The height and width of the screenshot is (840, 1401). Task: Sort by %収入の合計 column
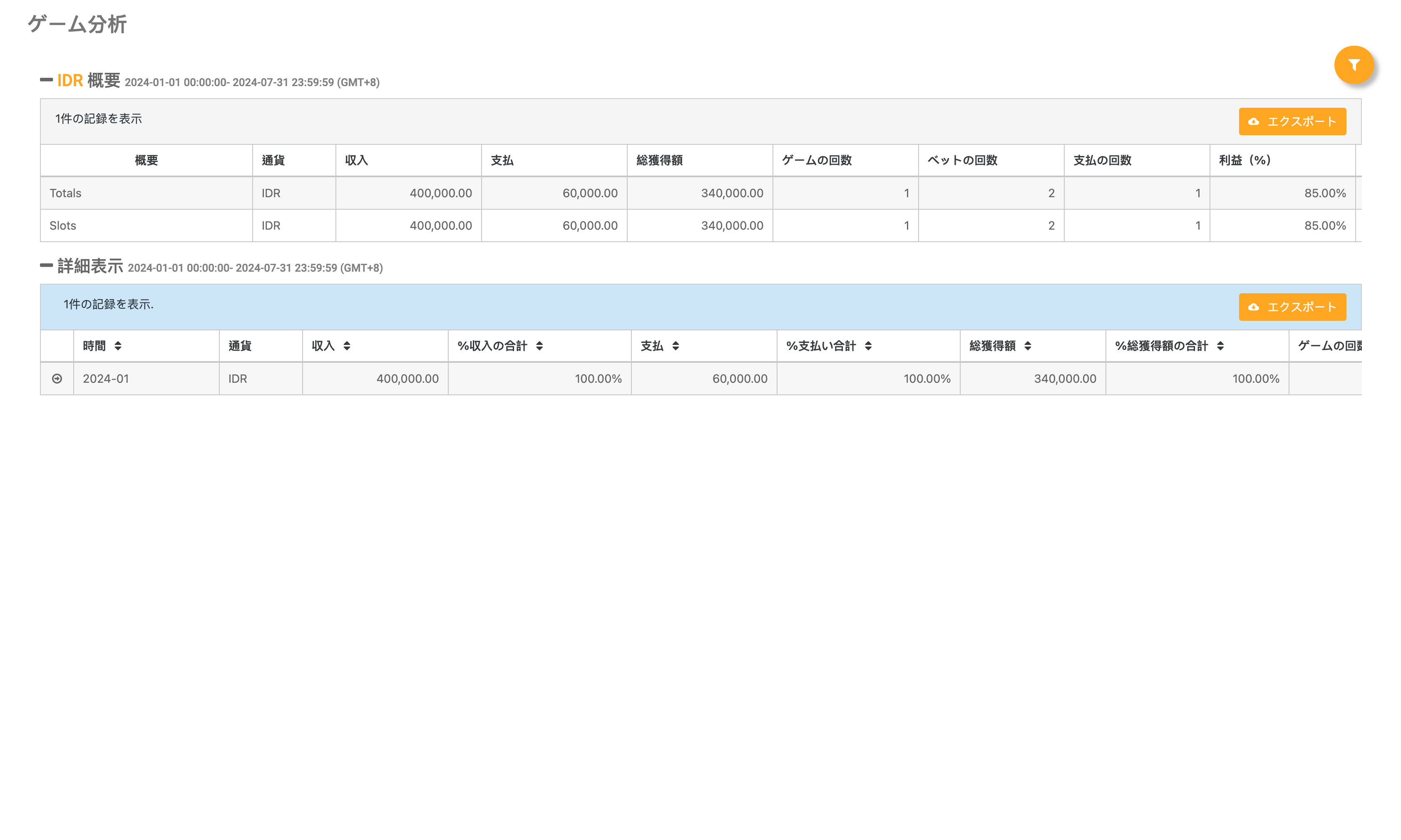(539, 346)
